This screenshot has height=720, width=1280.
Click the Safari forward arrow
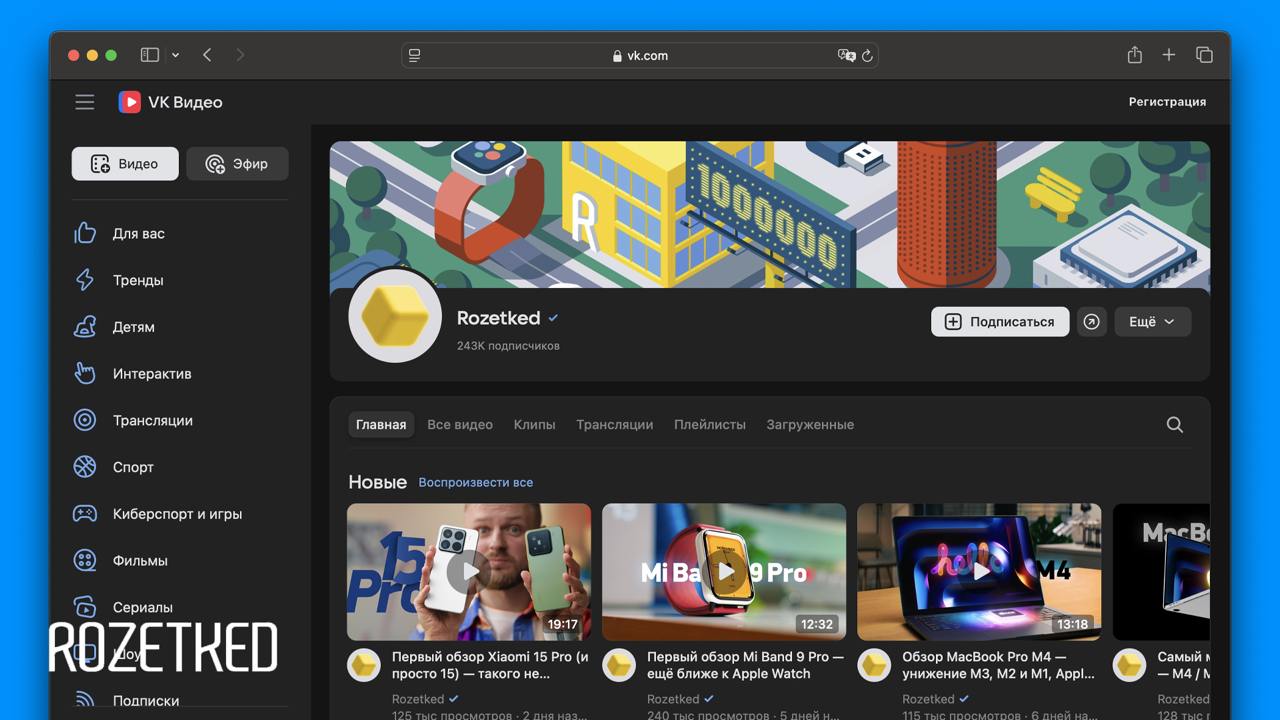coord(240,55)
